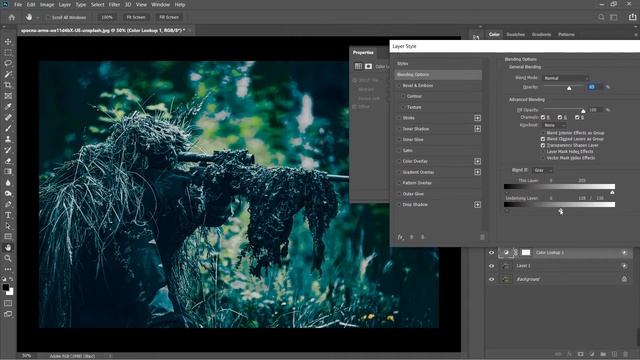Click the Home icon in options bar
The image size is (640, 360).
pyautogui.click(x=12, y=17)
